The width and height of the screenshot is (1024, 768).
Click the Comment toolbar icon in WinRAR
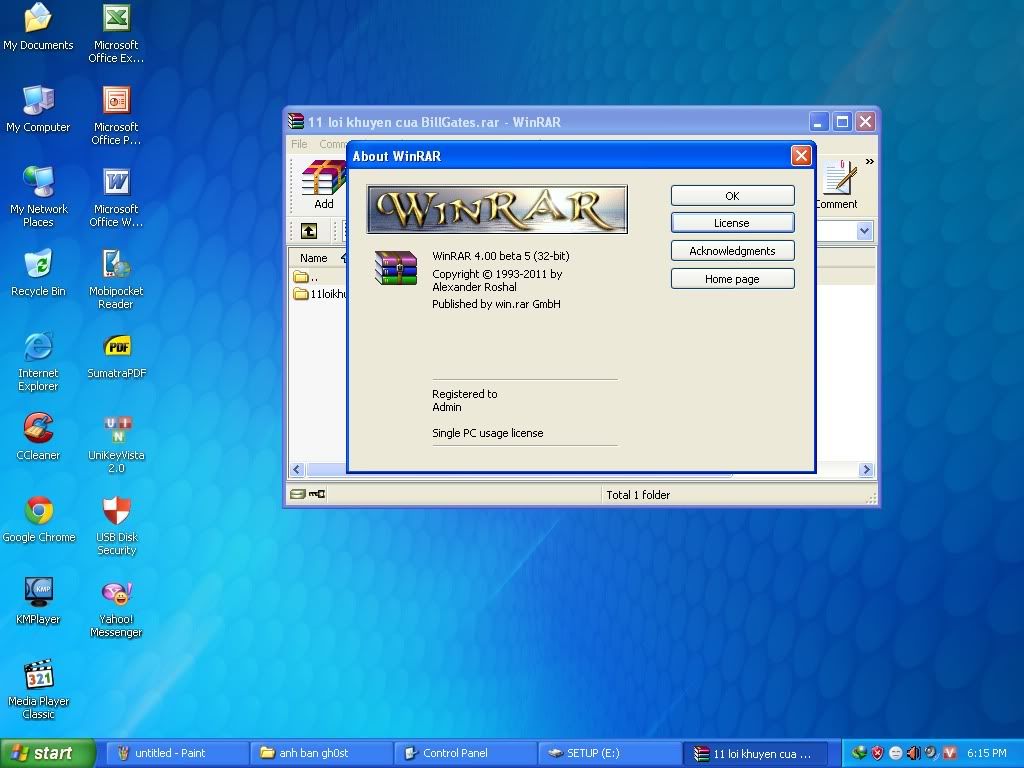coord(838,185)
